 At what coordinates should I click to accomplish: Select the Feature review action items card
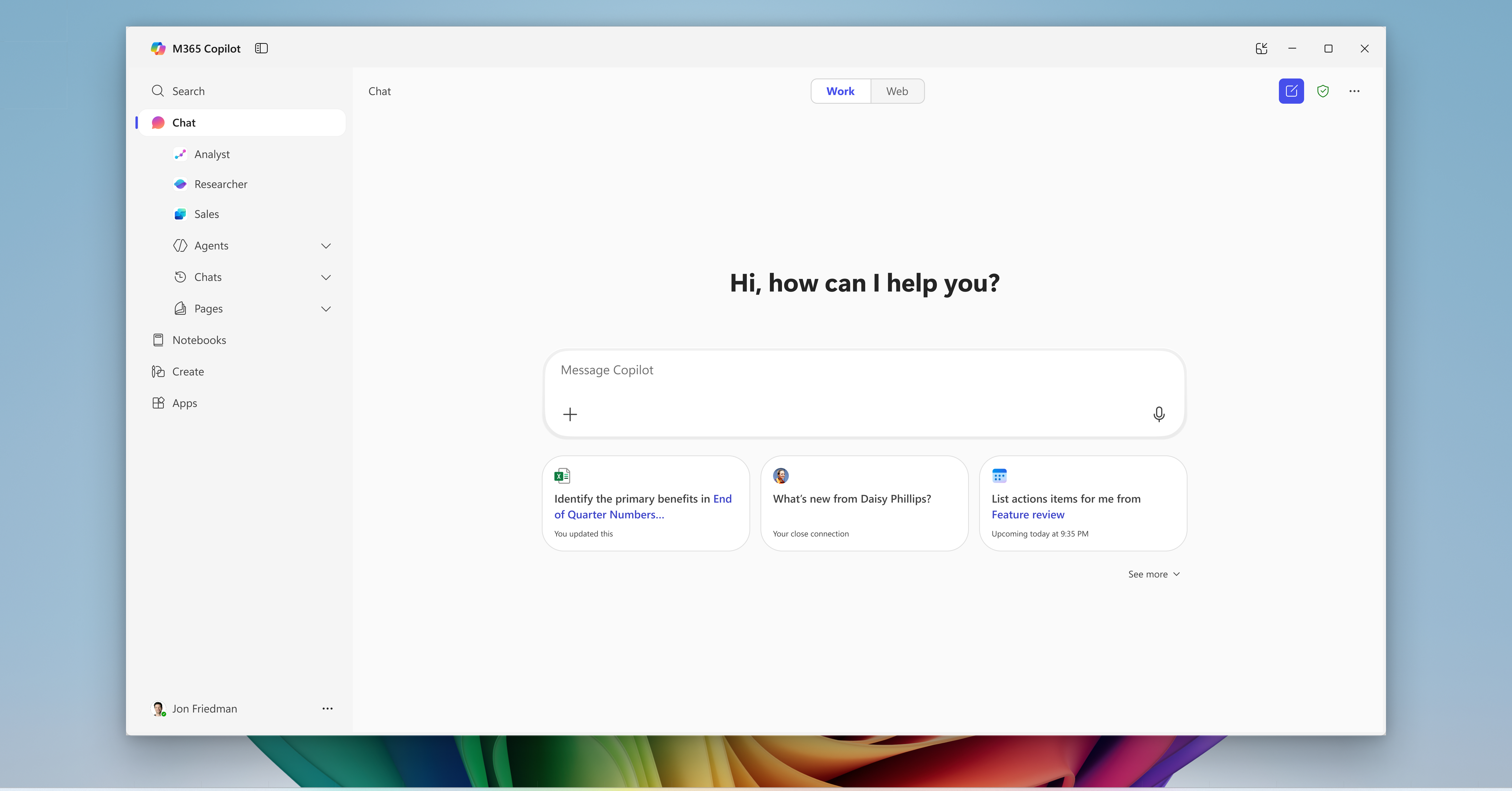1083,503
